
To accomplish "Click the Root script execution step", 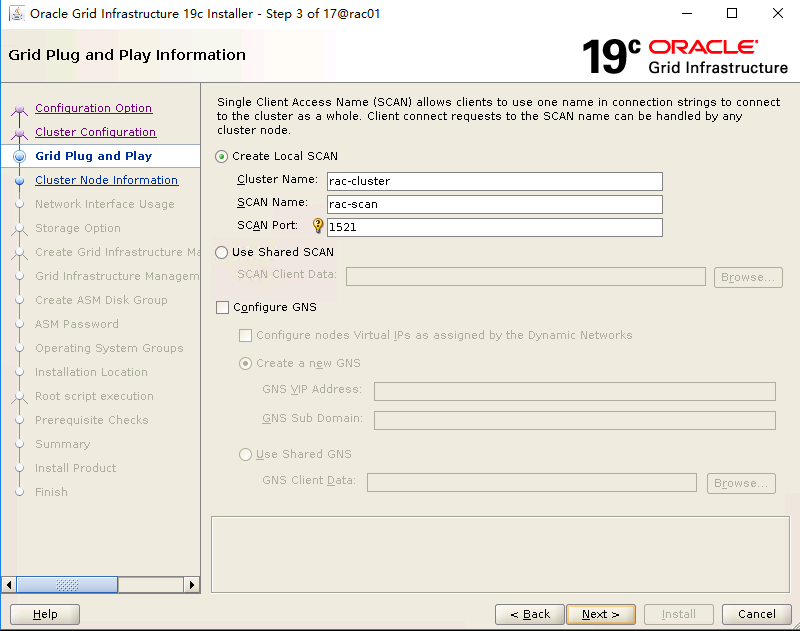I will [94, 396].
